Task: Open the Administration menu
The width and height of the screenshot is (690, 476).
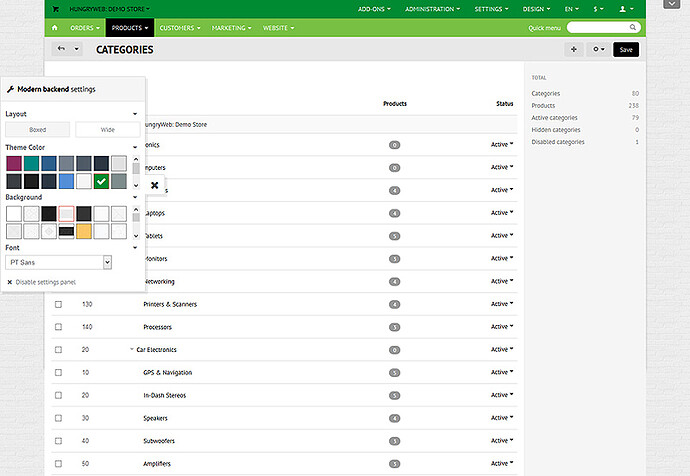Action: tap(432, 9)
